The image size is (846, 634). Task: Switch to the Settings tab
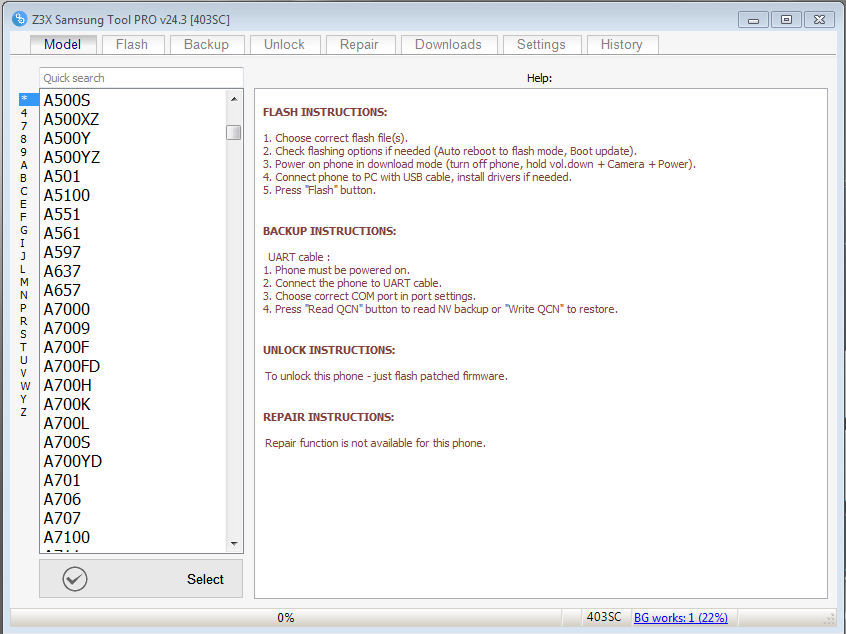541,44
